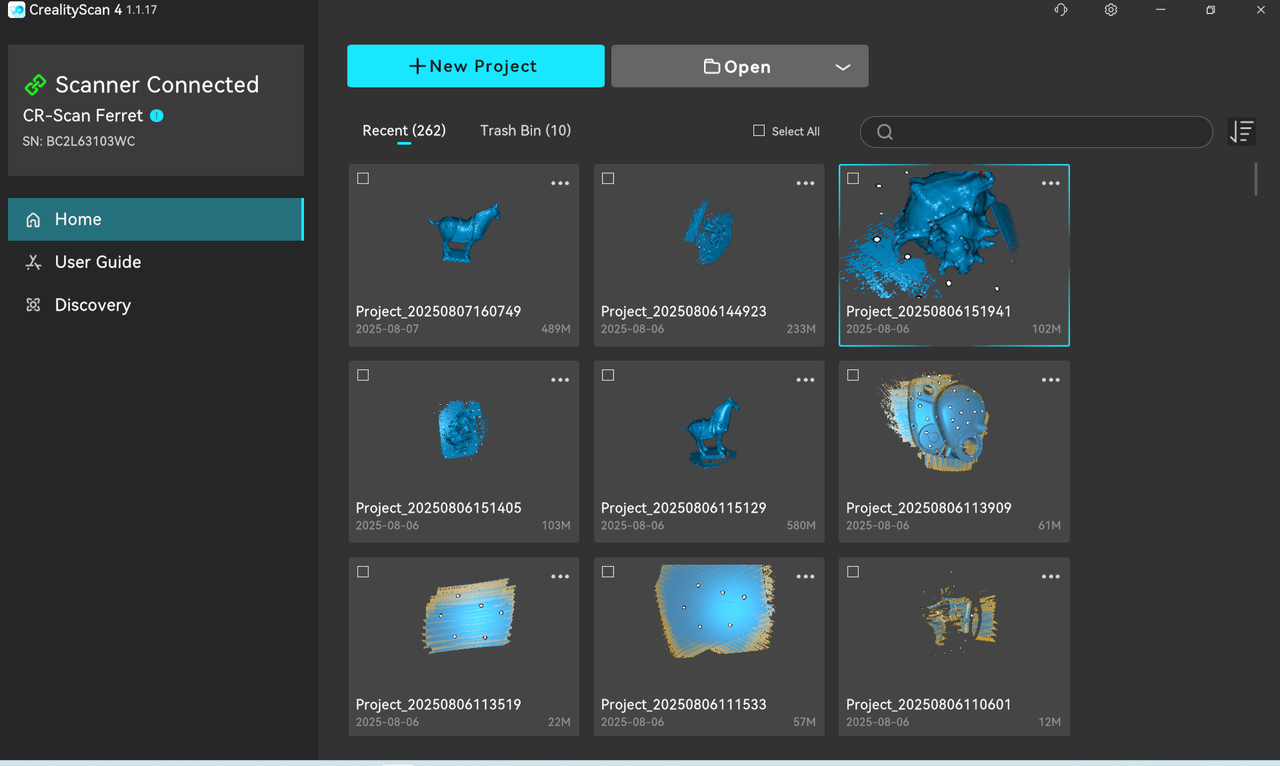Select checkbox on Project_20250806110601 card

click(853, 572)
